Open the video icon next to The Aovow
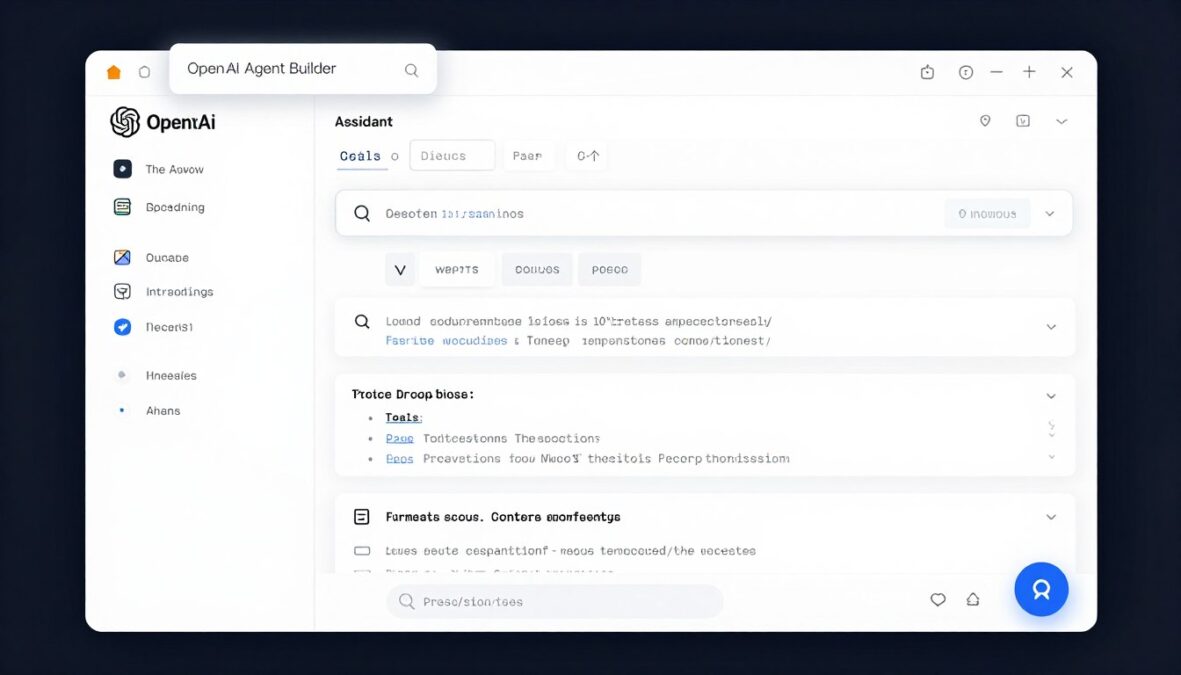This screenshot has width=1181, height=675. click(x=121, y=169)
